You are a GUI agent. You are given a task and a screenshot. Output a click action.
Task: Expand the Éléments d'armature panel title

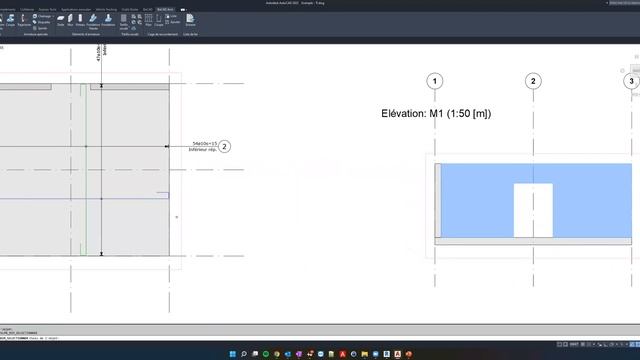coord(86,34)
